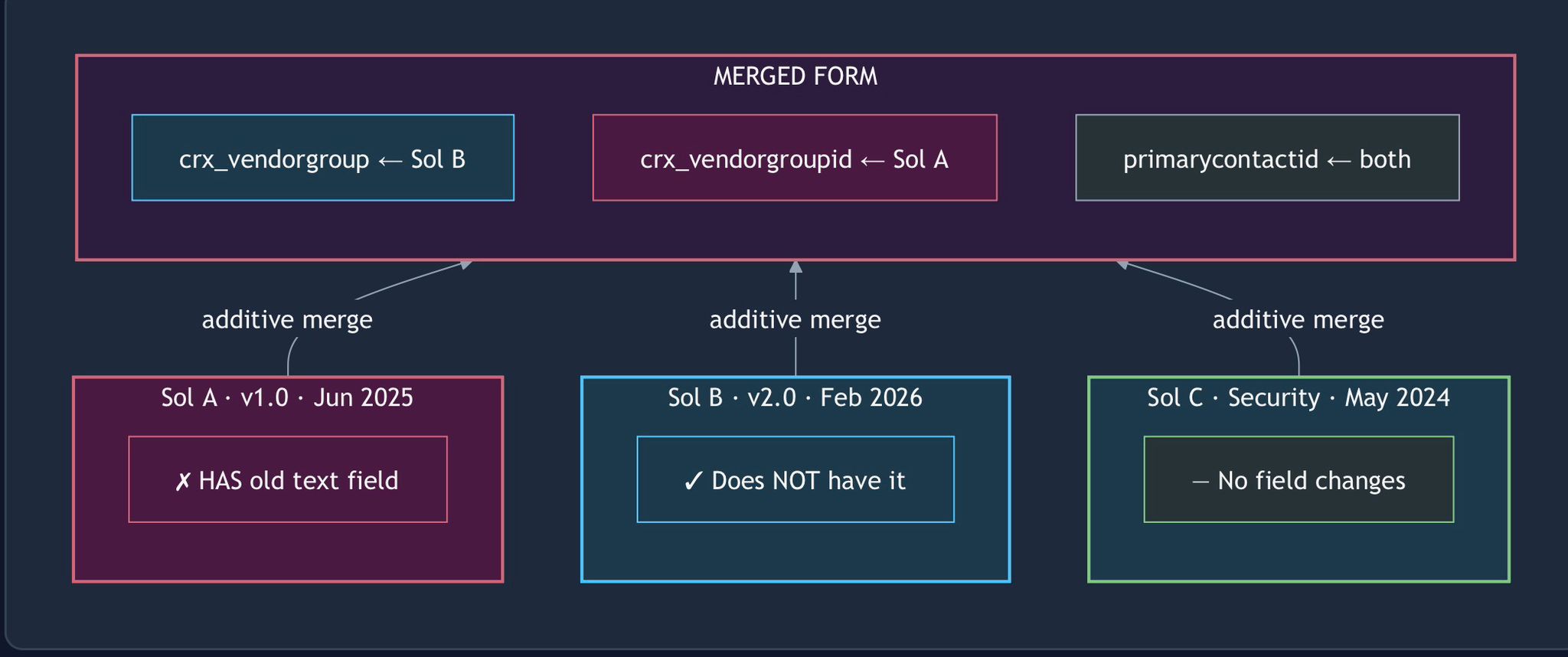Select the "No field changes" node
The height and width of the screenshot is (657, 1568).
tap(1298, 480)
